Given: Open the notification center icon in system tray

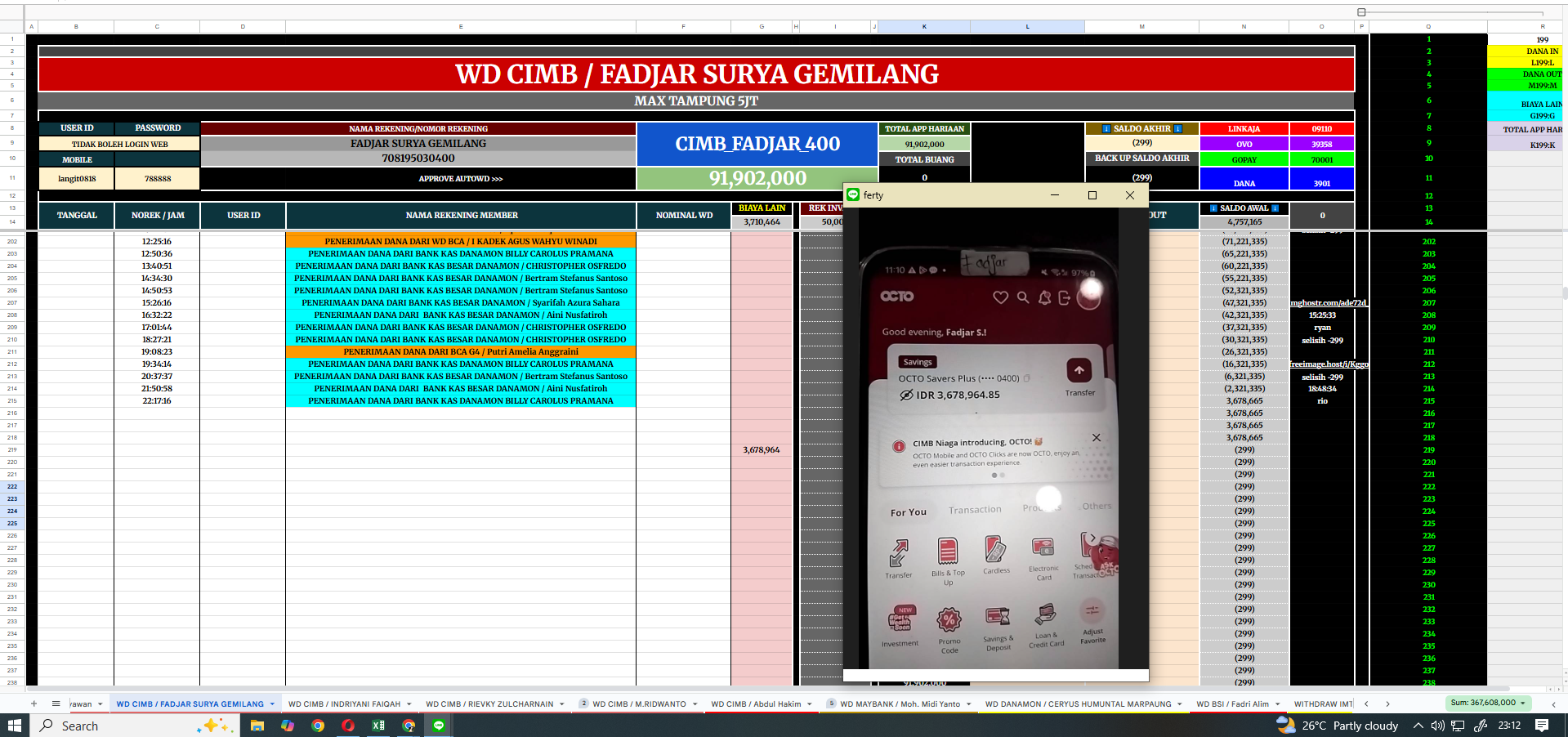Looking at the screenshot, I should (1542, 726).
